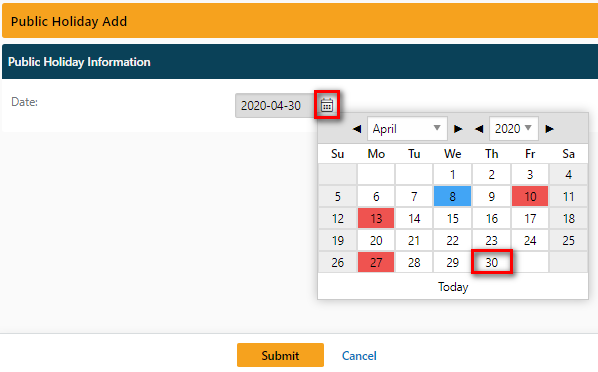
Task: Go to previous month arrow
Action: [x=357, y=129]
